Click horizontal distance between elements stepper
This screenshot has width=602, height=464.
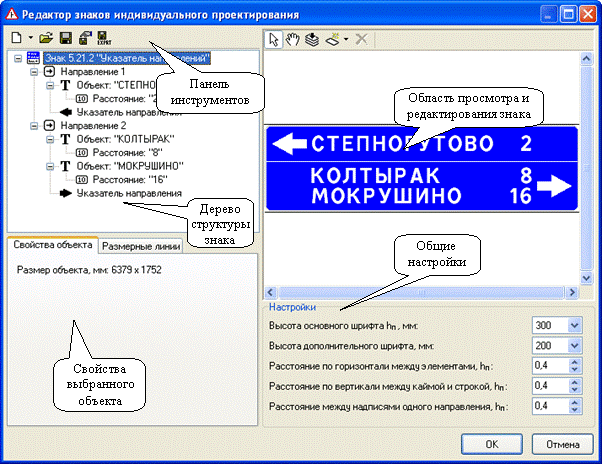point(573,365)
